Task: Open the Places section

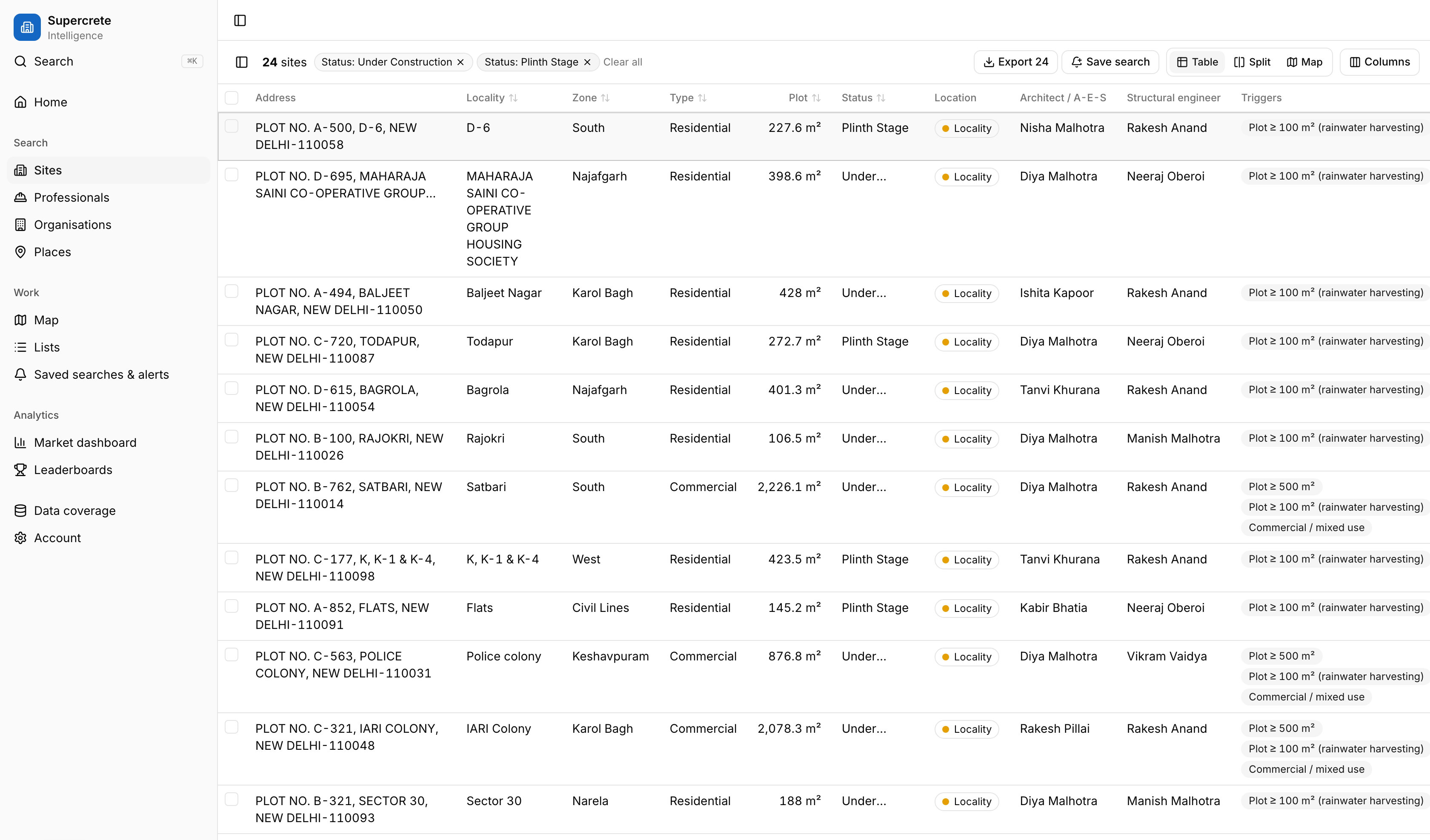Action: pyautogui.click(x=109, y=252)
